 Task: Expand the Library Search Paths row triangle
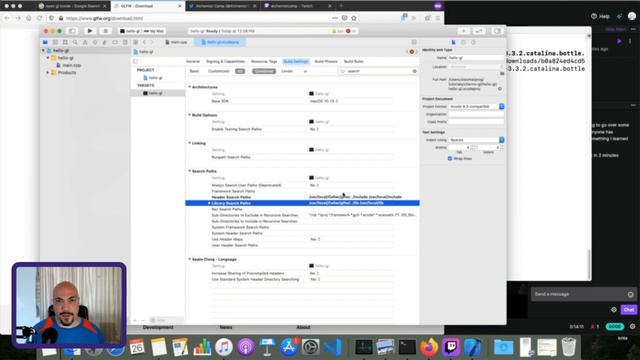point(209,203)
